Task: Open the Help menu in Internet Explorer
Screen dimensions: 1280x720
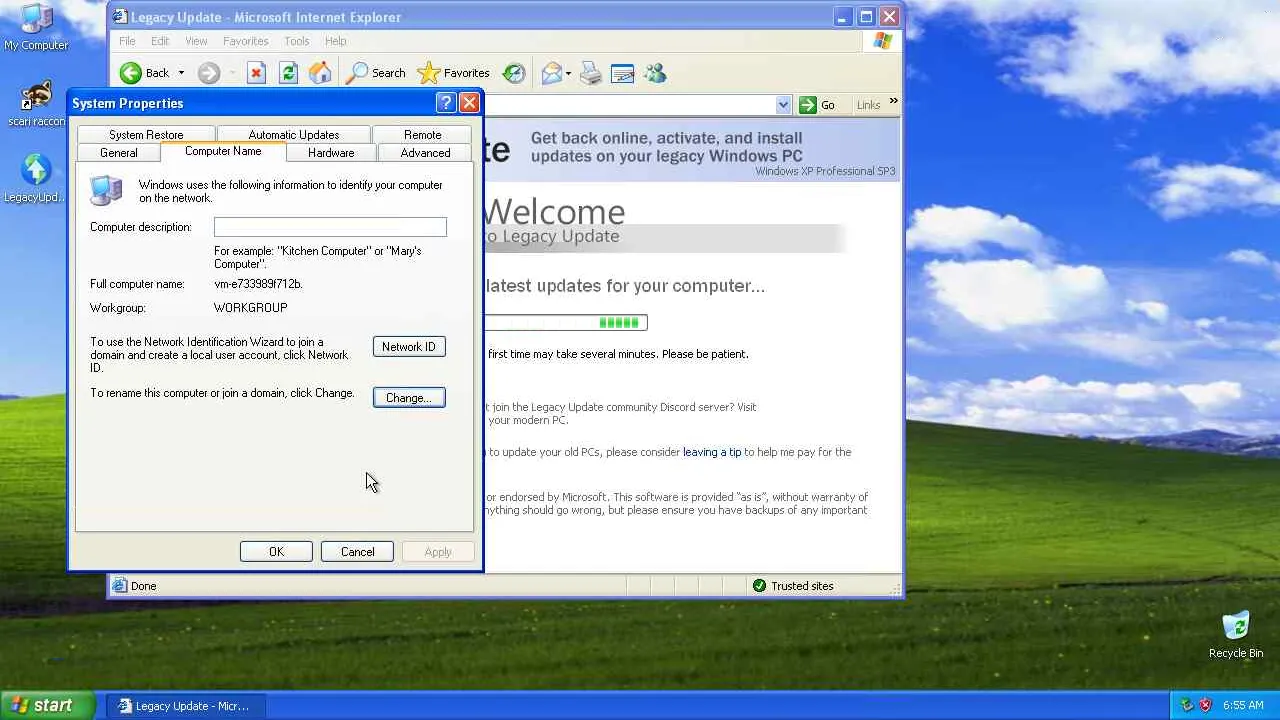Action: click(x=335, y=41)
